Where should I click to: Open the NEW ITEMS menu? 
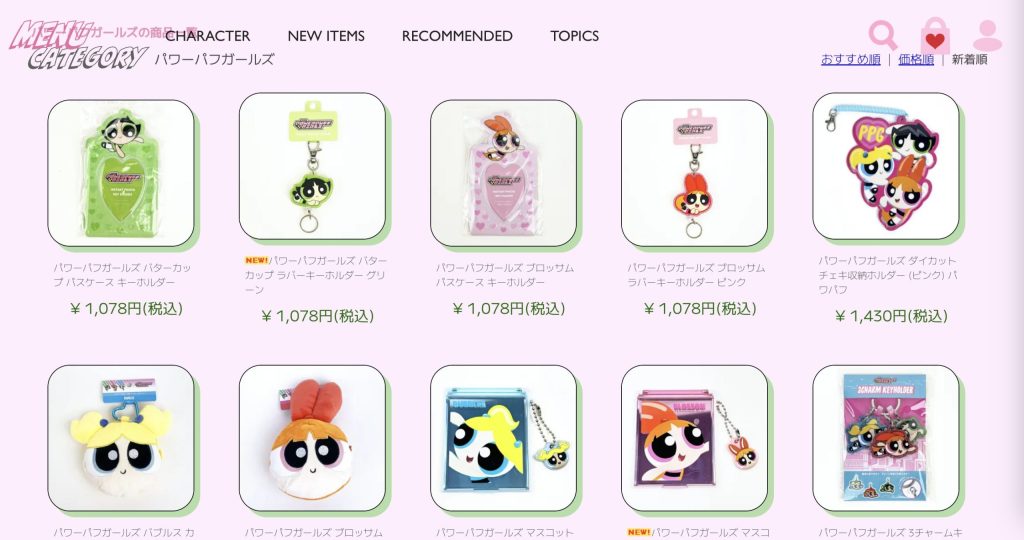pos(326,36)
